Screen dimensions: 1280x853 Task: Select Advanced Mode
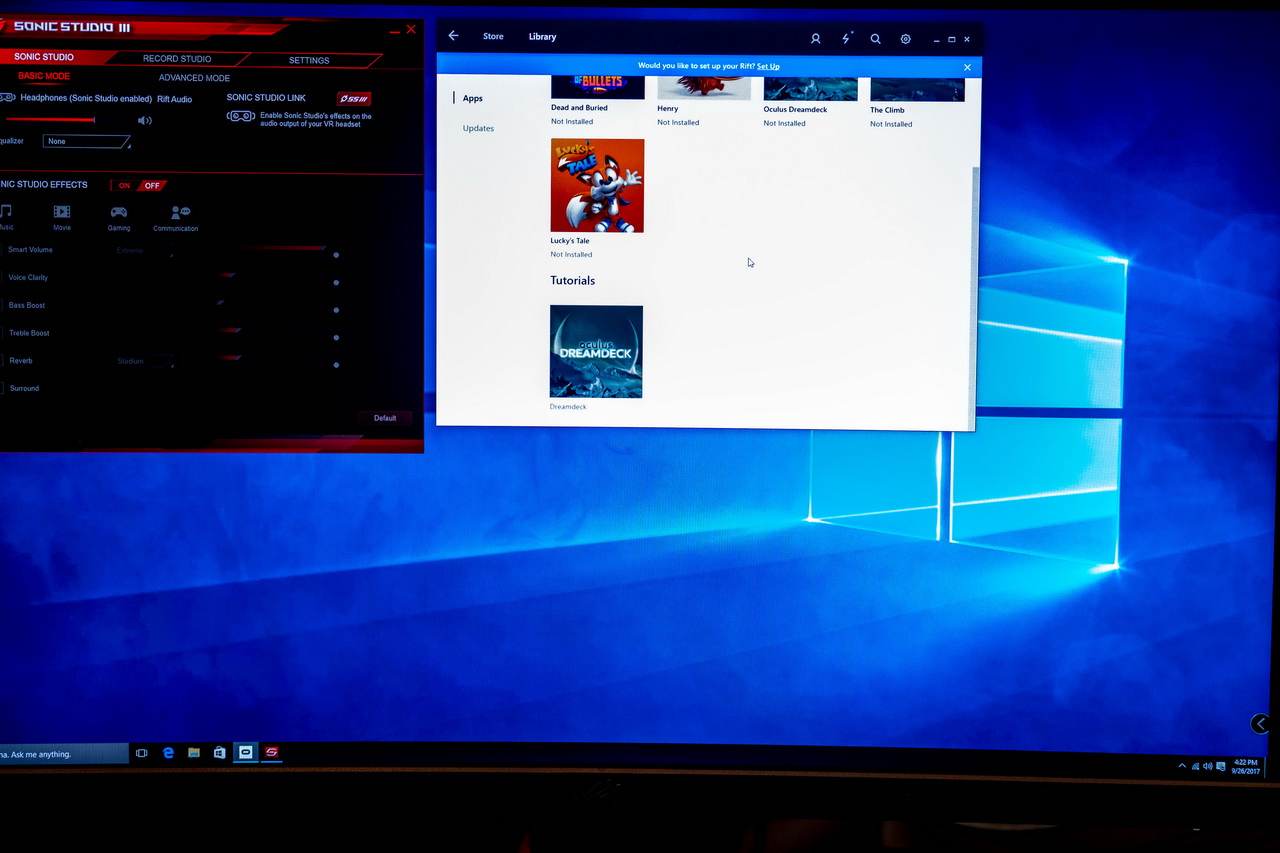(x=194, y=78)
